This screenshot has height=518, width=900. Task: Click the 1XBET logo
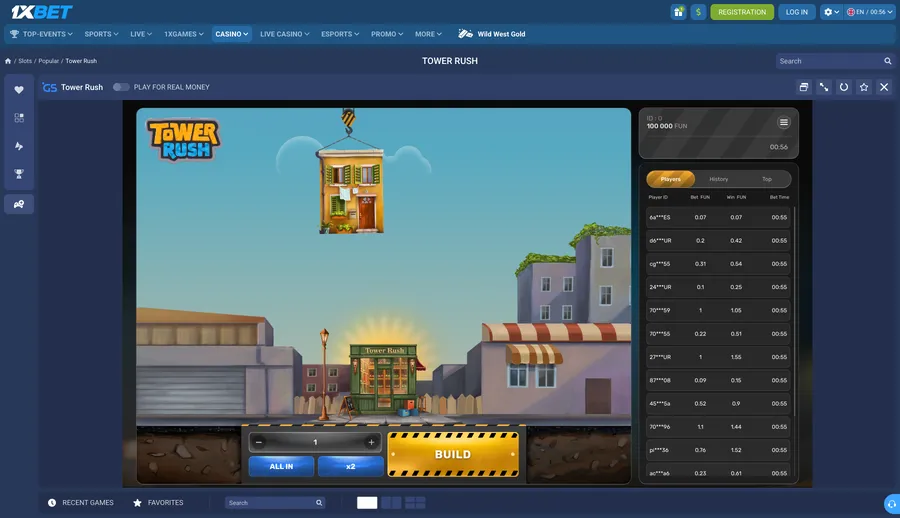tap(41, 11)
